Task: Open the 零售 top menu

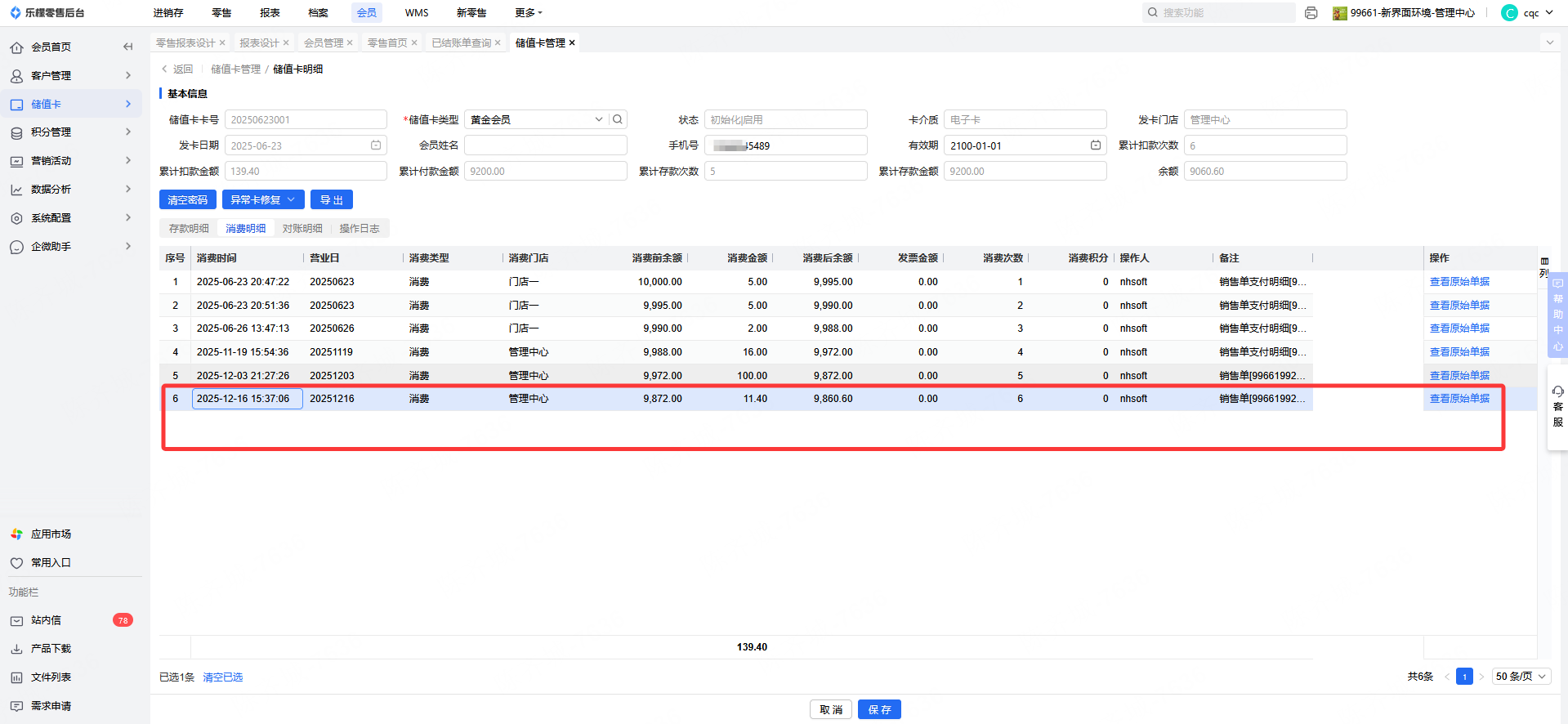Action: [x=221, y=13]
